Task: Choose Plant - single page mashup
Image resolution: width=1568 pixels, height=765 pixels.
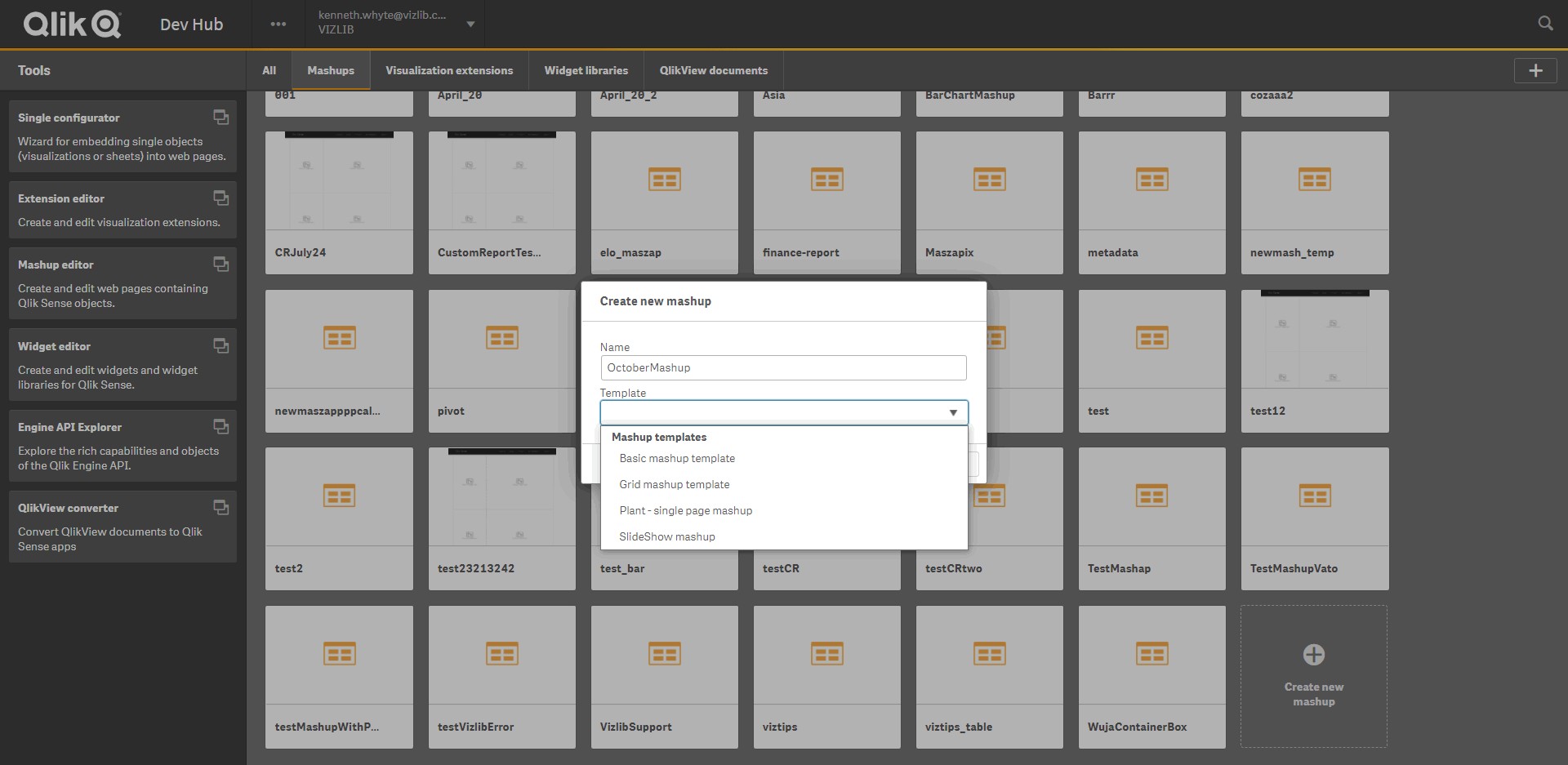Action: [x=784, y=511]
